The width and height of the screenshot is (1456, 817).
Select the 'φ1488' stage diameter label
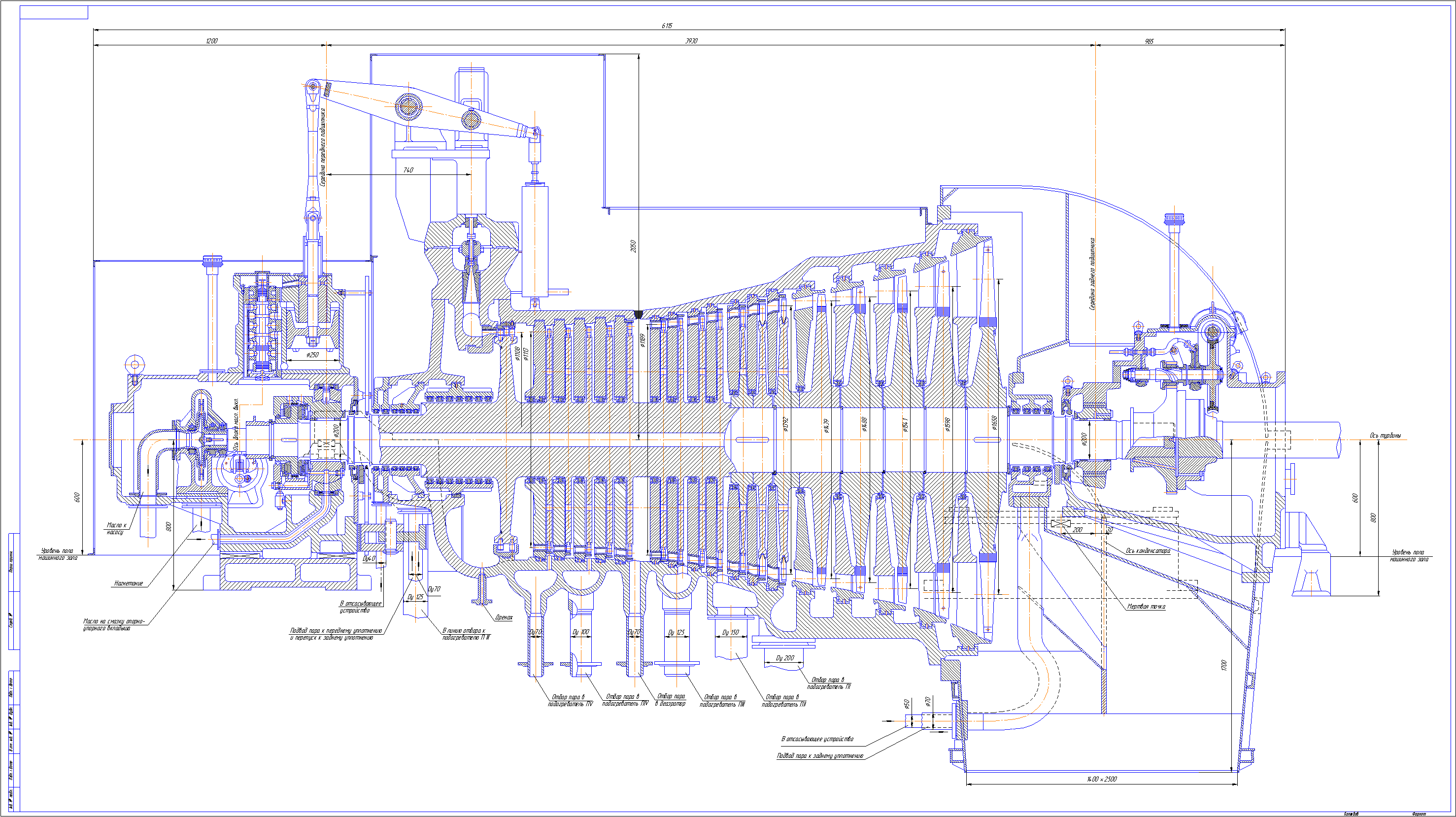[864, 425]
